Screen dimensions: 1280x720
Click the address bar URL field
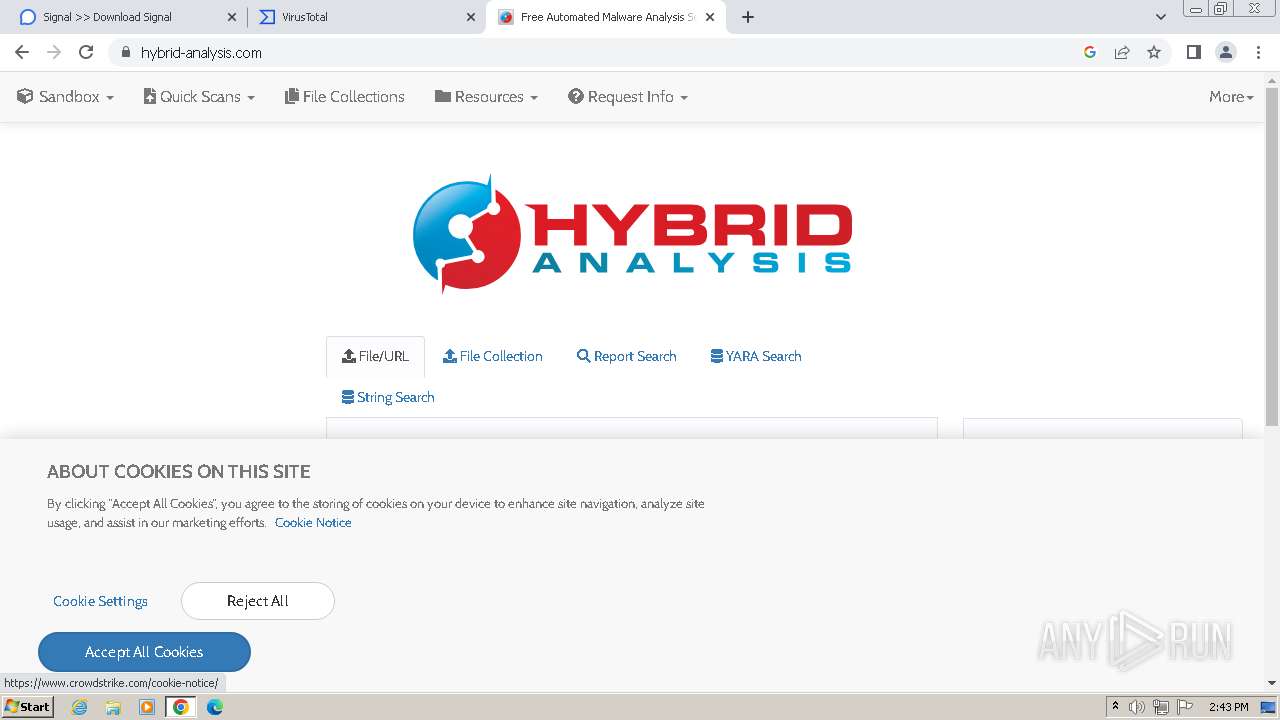600,52
